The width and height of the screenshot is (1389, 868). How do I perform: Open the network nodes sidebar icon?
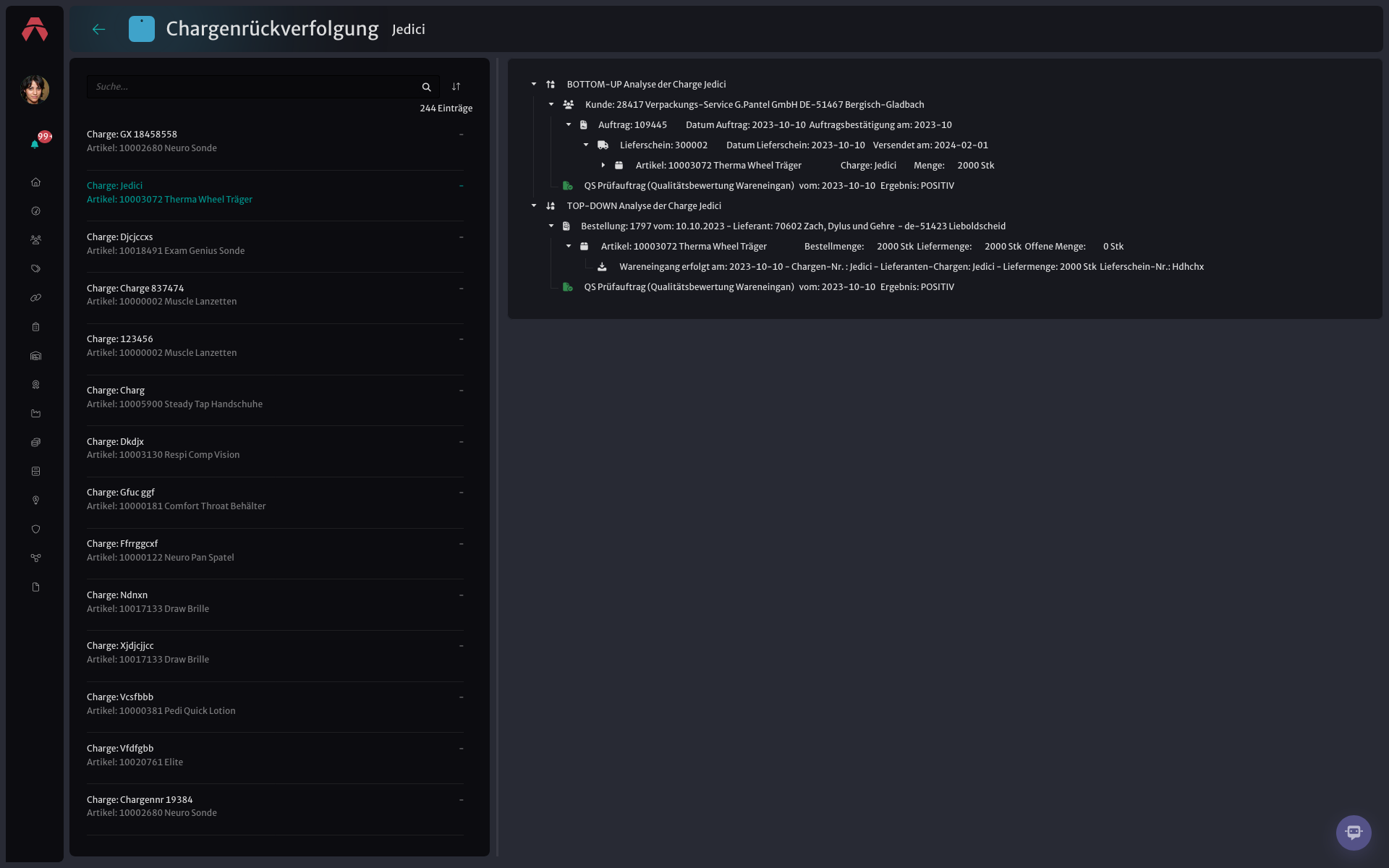[35, 558]
